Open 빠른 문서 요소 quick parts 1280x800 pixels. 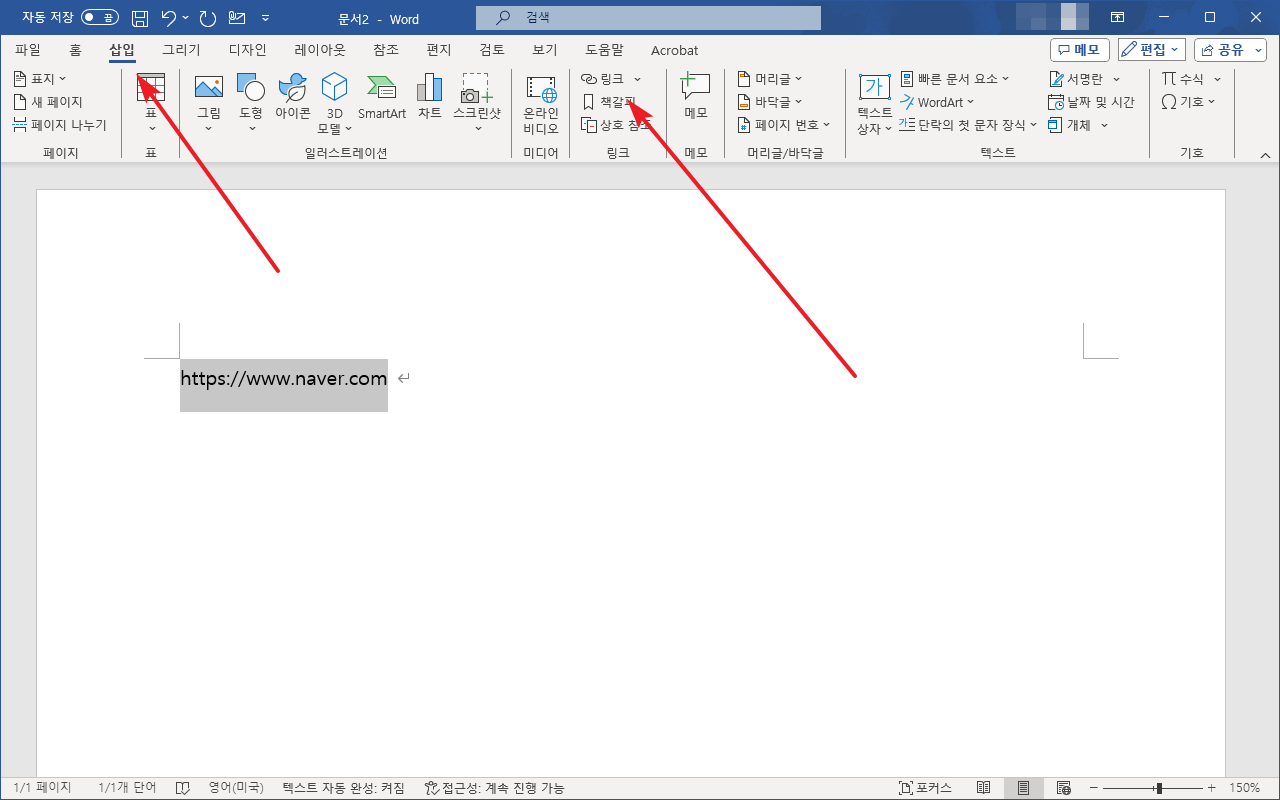point(955,78)
